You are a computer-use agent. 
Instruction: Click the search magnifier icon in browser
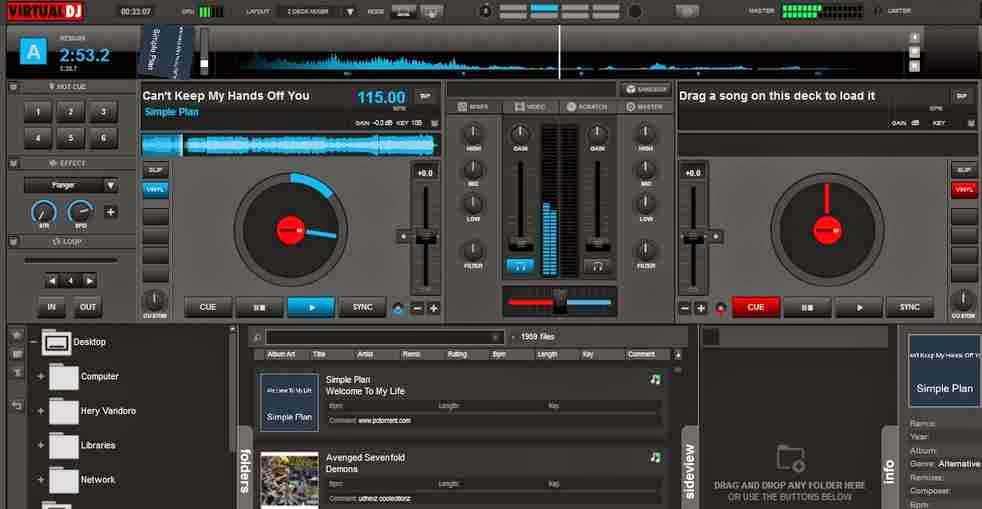(x=257, y=338)
